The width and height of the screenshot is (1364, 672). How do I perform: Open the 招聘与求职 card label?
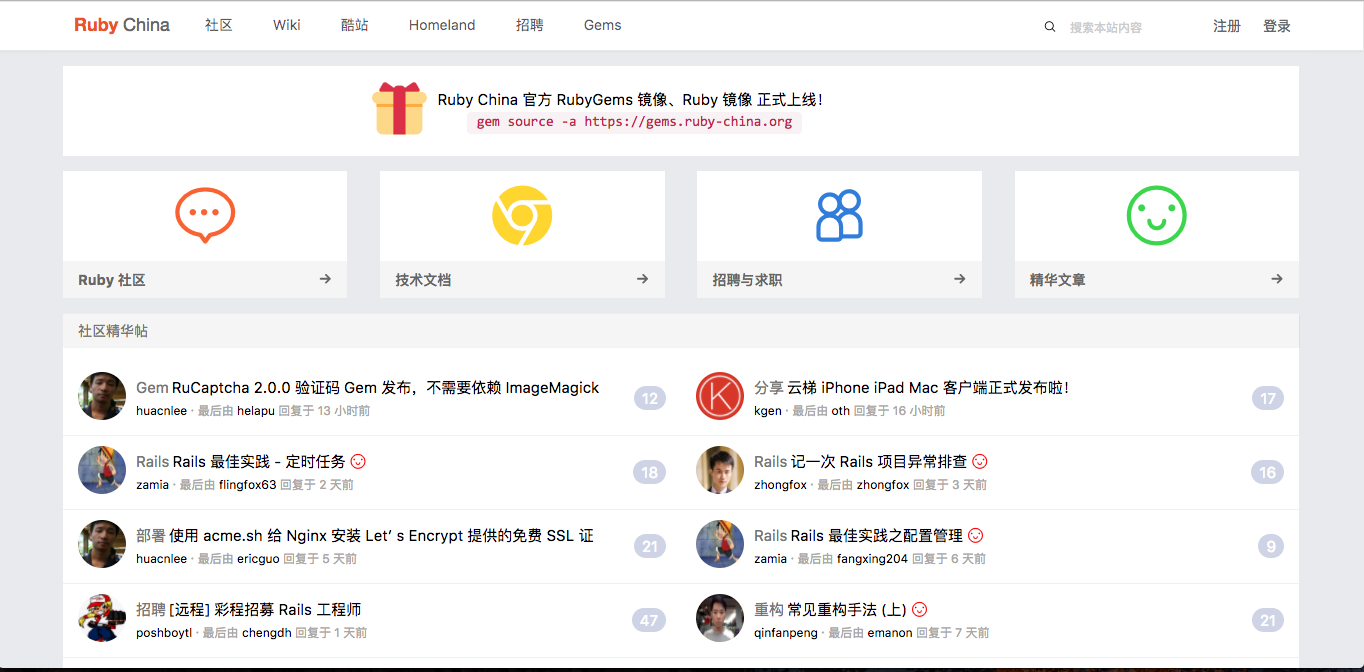[747, 280]
